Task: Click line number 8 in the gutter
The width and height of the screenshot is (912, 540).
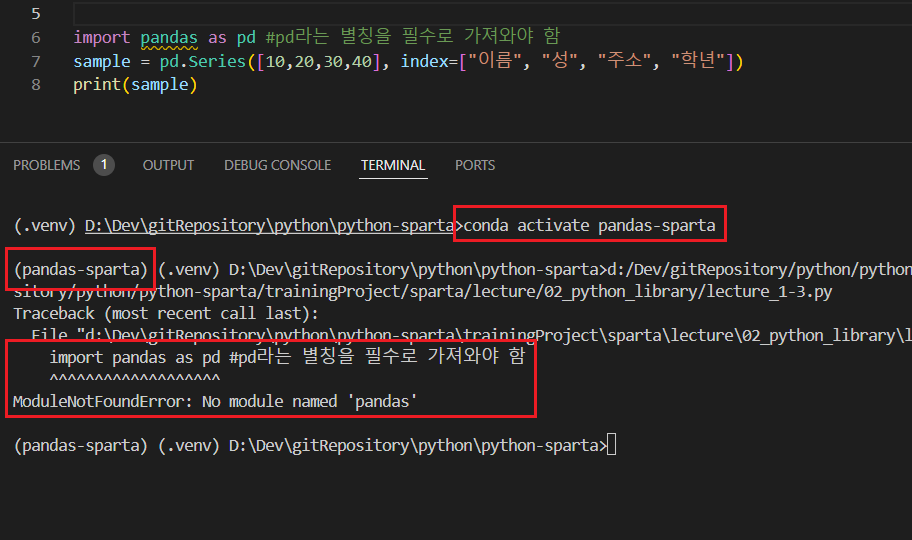Action: (x=36, y=84)
